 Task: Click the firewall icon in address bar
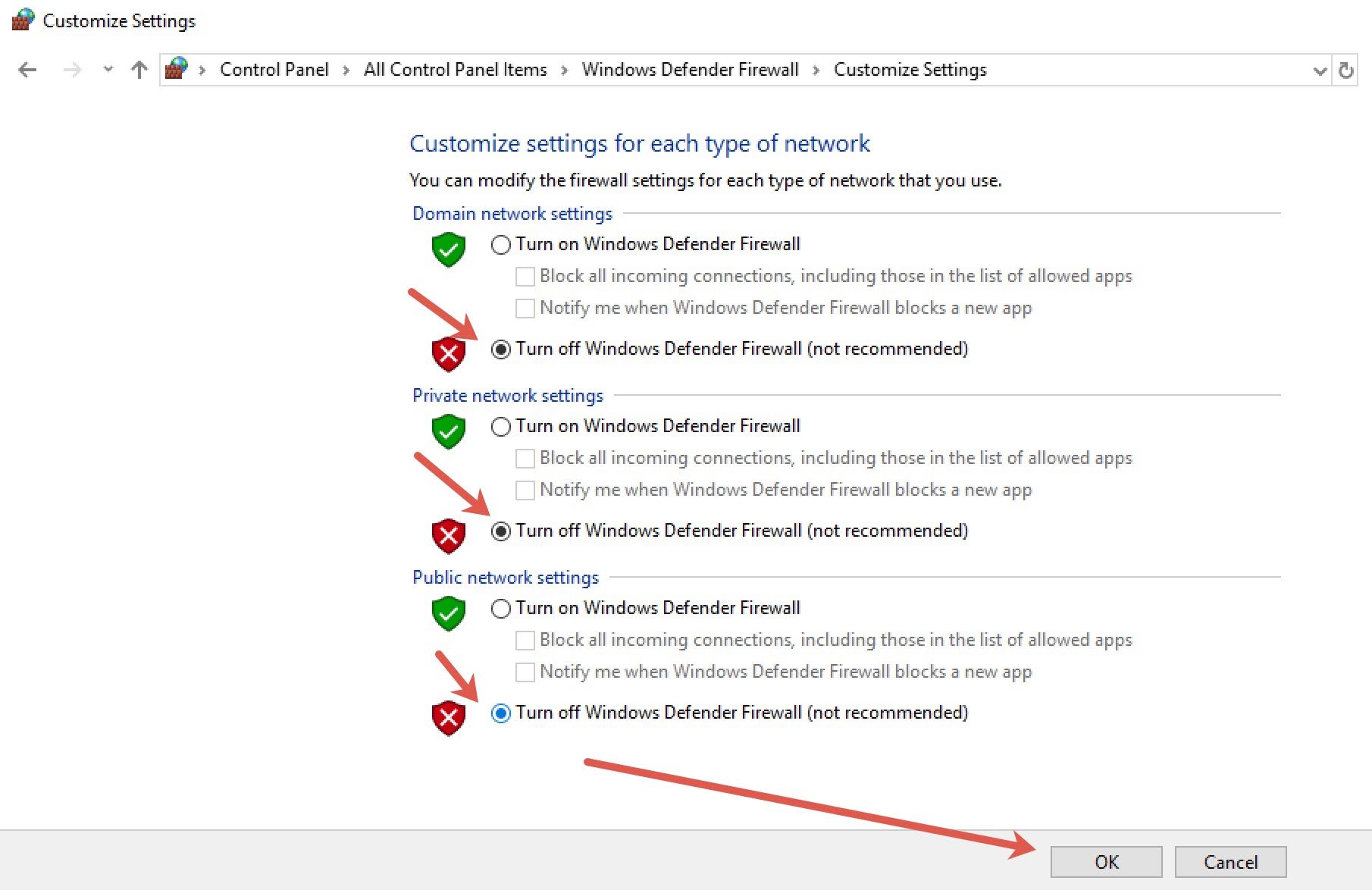click(176, 68)
